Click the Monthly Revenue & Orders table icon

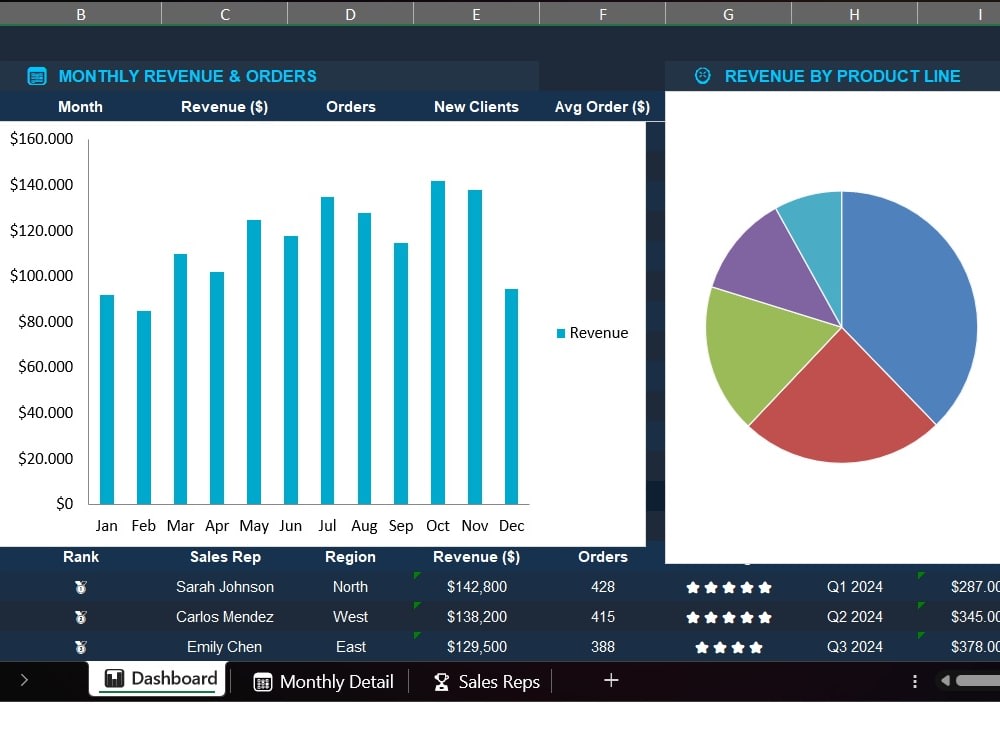click(37, 76)
